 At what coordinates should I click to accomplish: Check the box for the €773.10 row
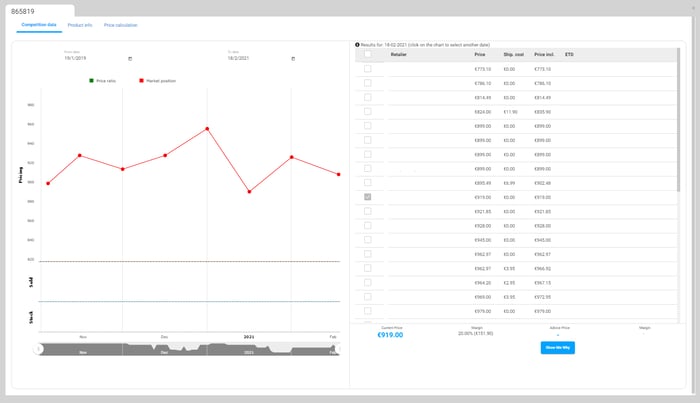coord(367,69)
